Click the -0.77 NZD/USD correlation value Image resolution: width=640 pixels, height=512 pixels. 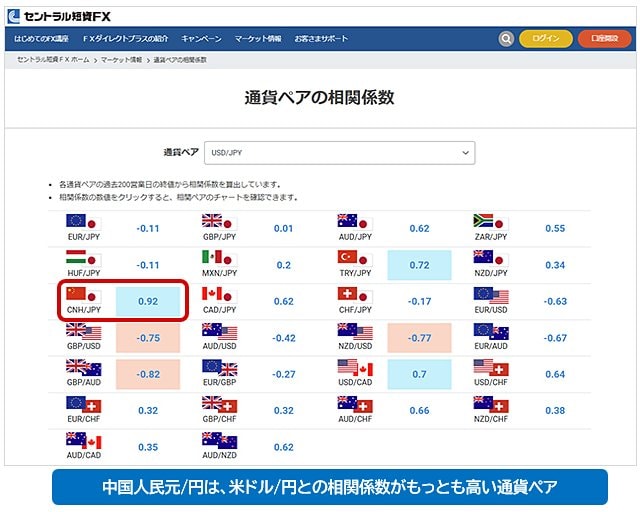[x=419, y=338]
